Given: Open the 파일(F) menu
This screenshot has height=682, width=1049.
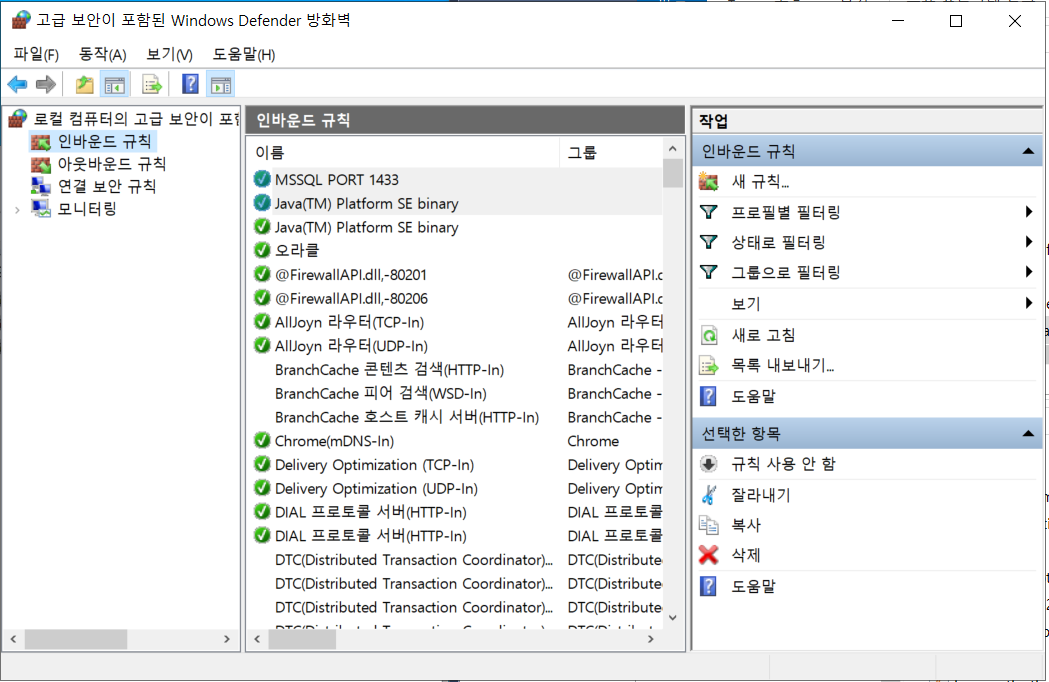Looking at the screenshot, I should (36, 54).
